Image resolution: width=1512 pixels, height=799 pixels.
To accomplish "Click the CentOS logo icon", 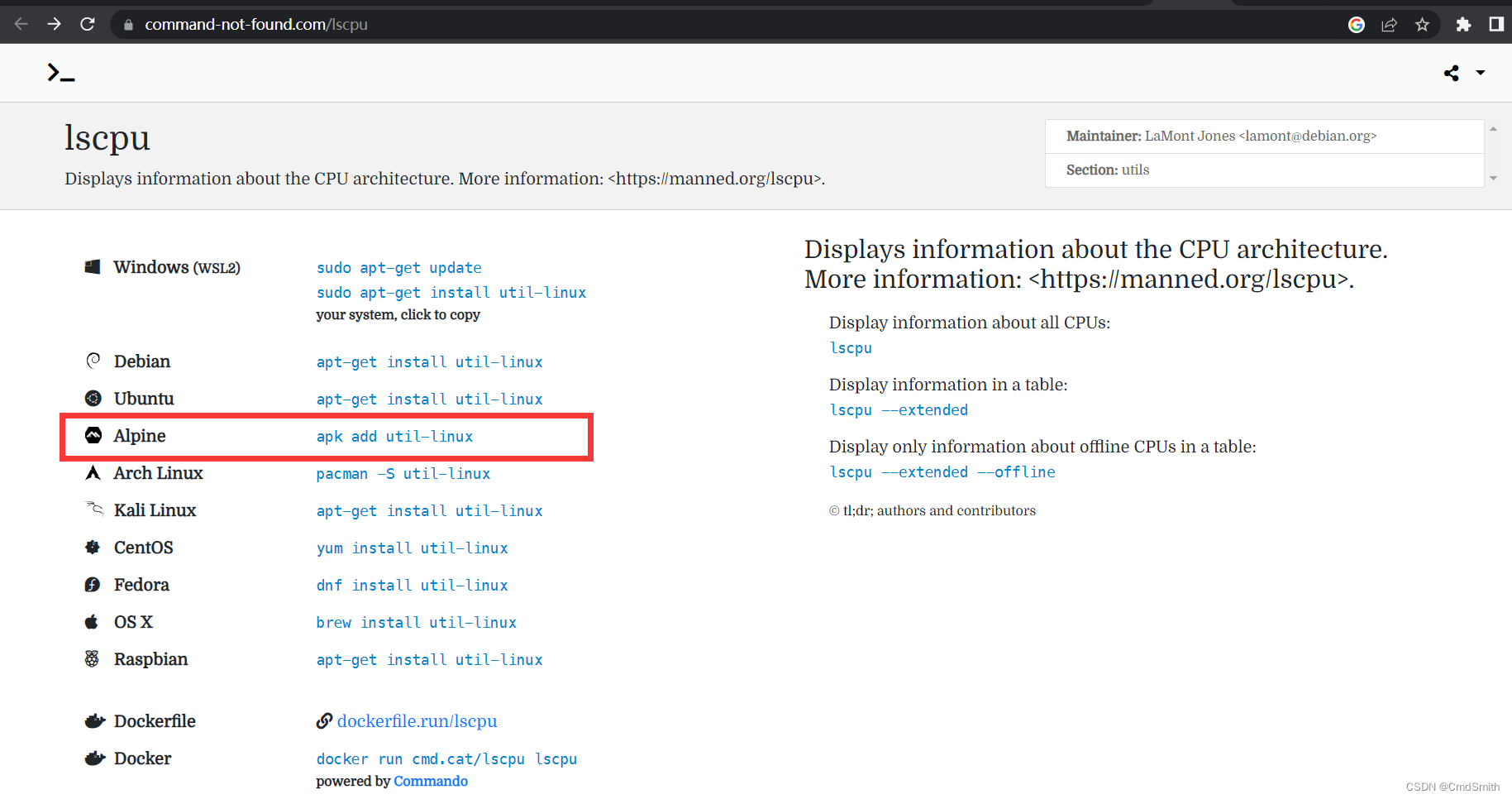I will pyautogui.click(x=93, y=547).
